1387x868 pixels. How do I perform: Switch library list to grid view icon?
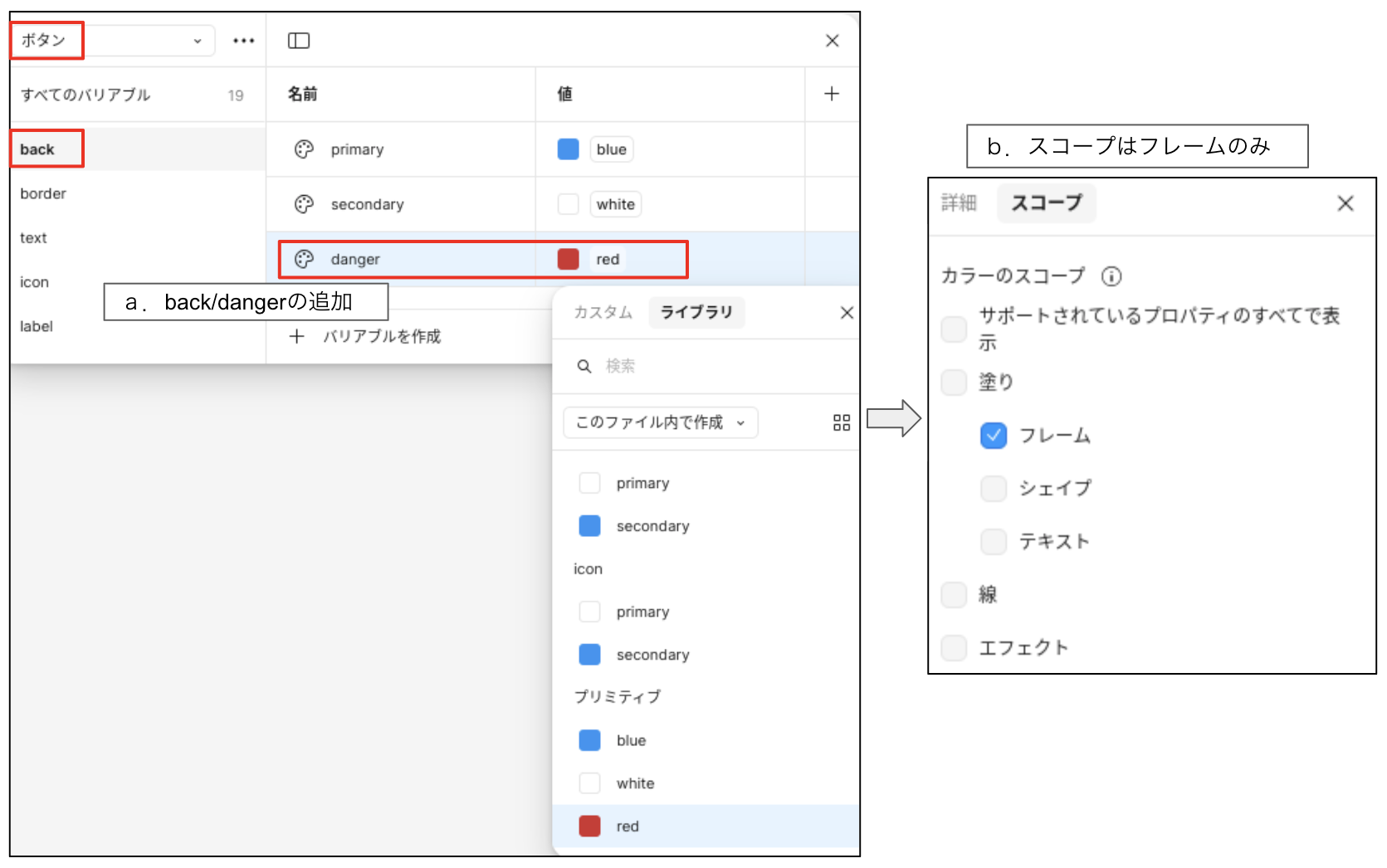[841, 422]
